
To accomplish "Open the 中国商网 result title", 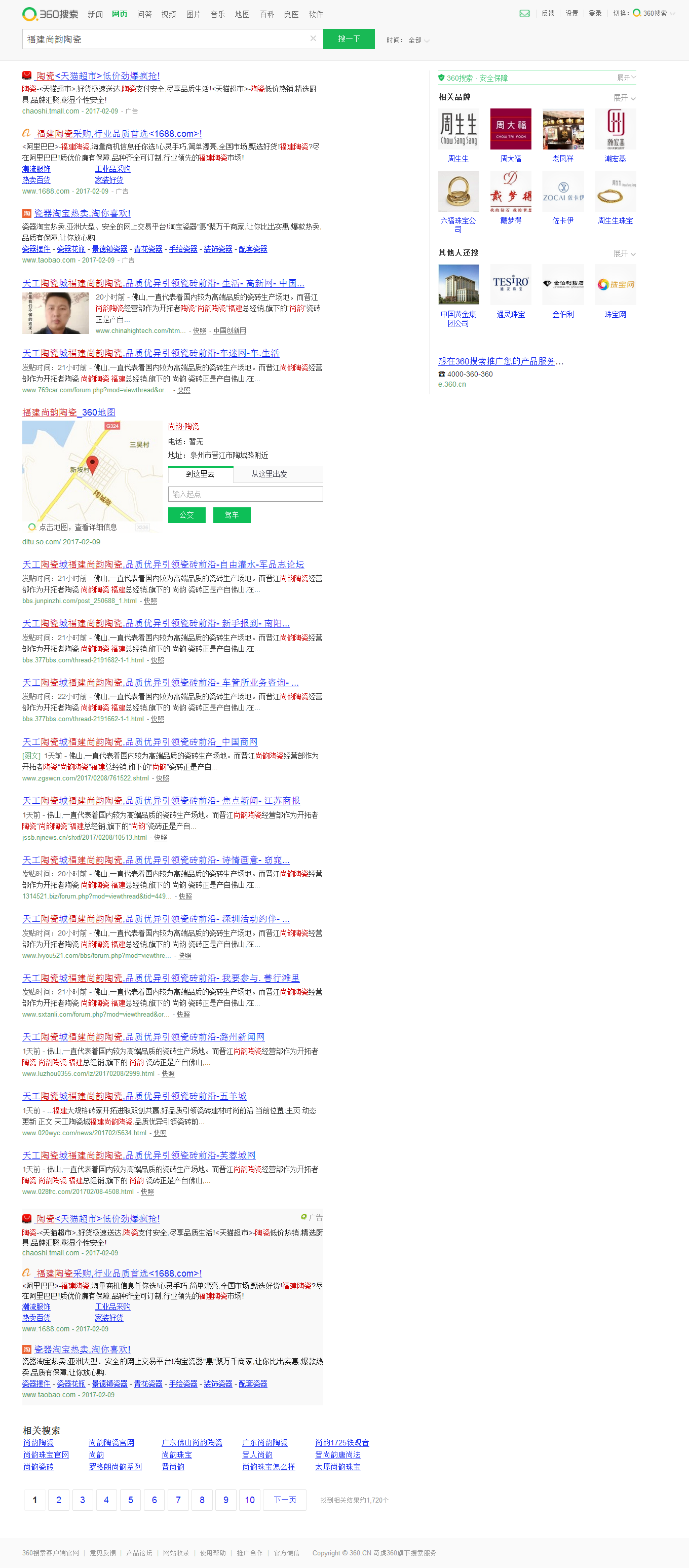I will 140,742.
